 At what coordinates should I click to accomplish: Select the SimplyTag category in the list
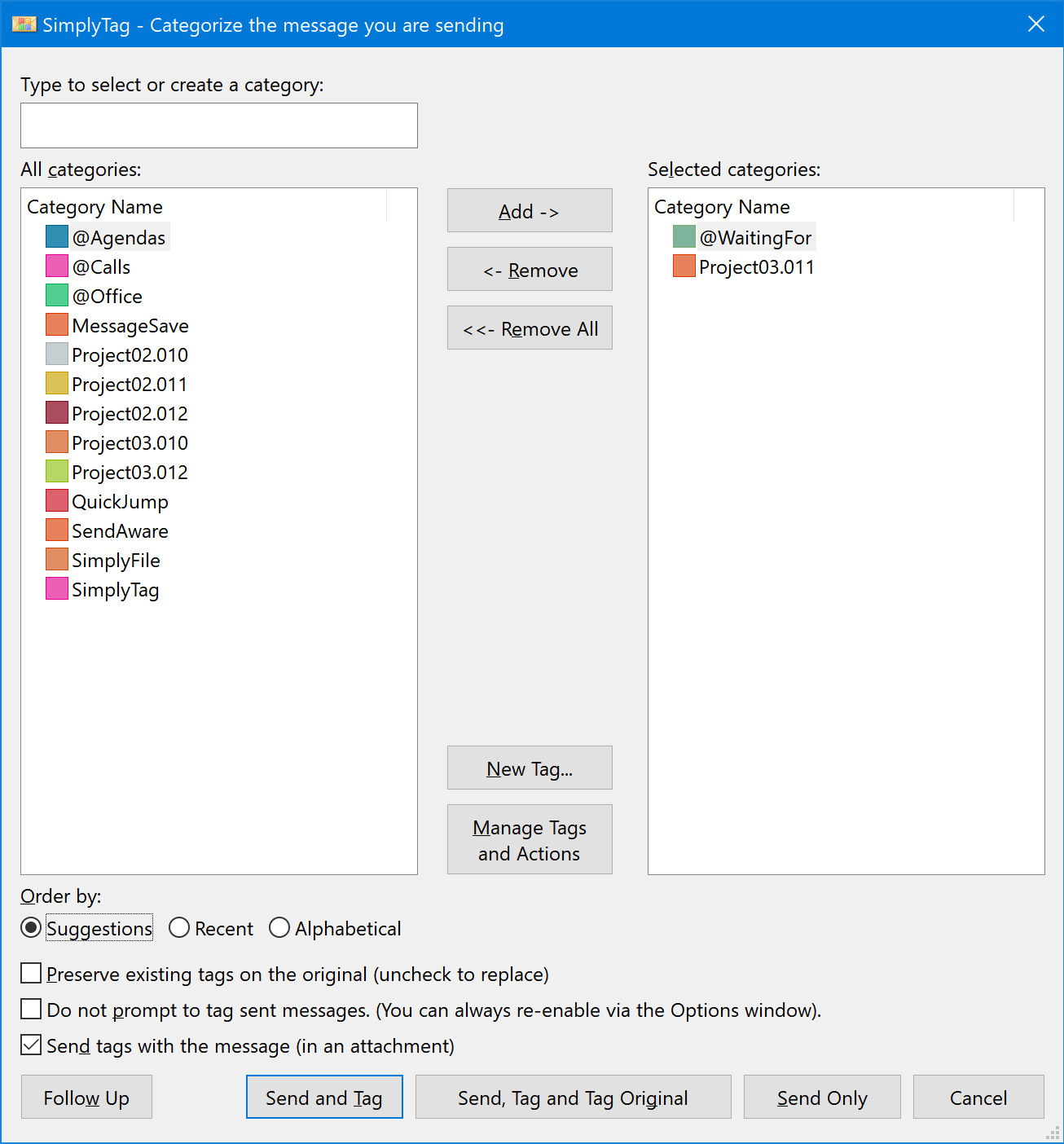coord(115,590)
